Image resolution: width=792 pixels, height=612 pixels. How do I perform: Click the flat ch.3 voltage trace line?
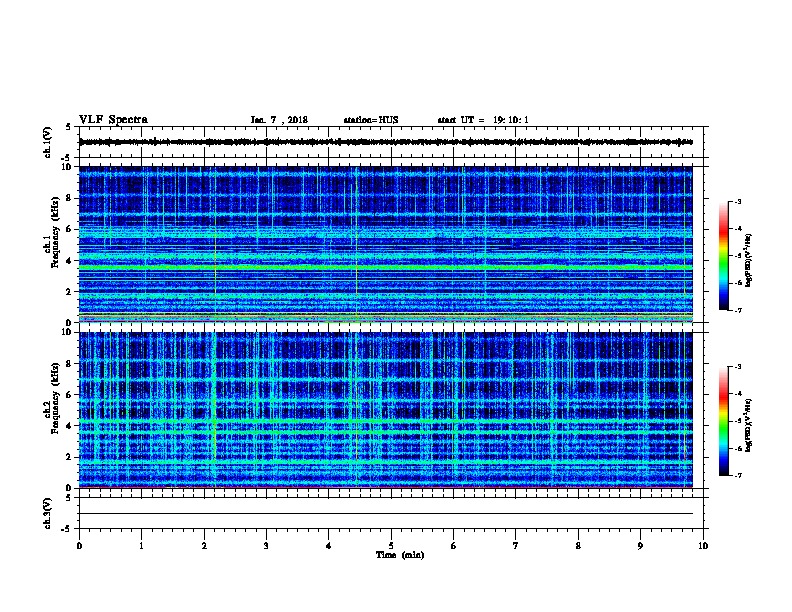point(385,514)
